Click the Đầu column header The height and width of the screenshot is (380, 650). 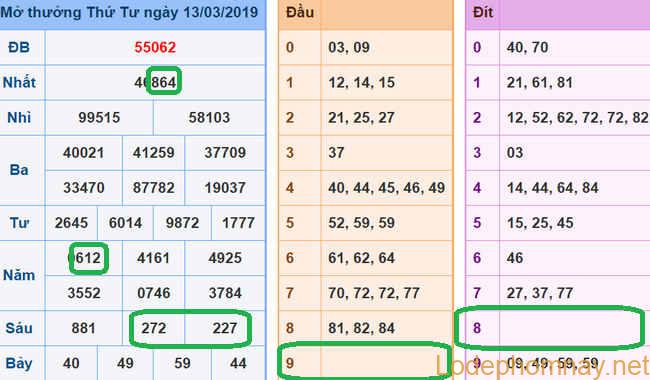pyautogui.click(x=300, y=12)
